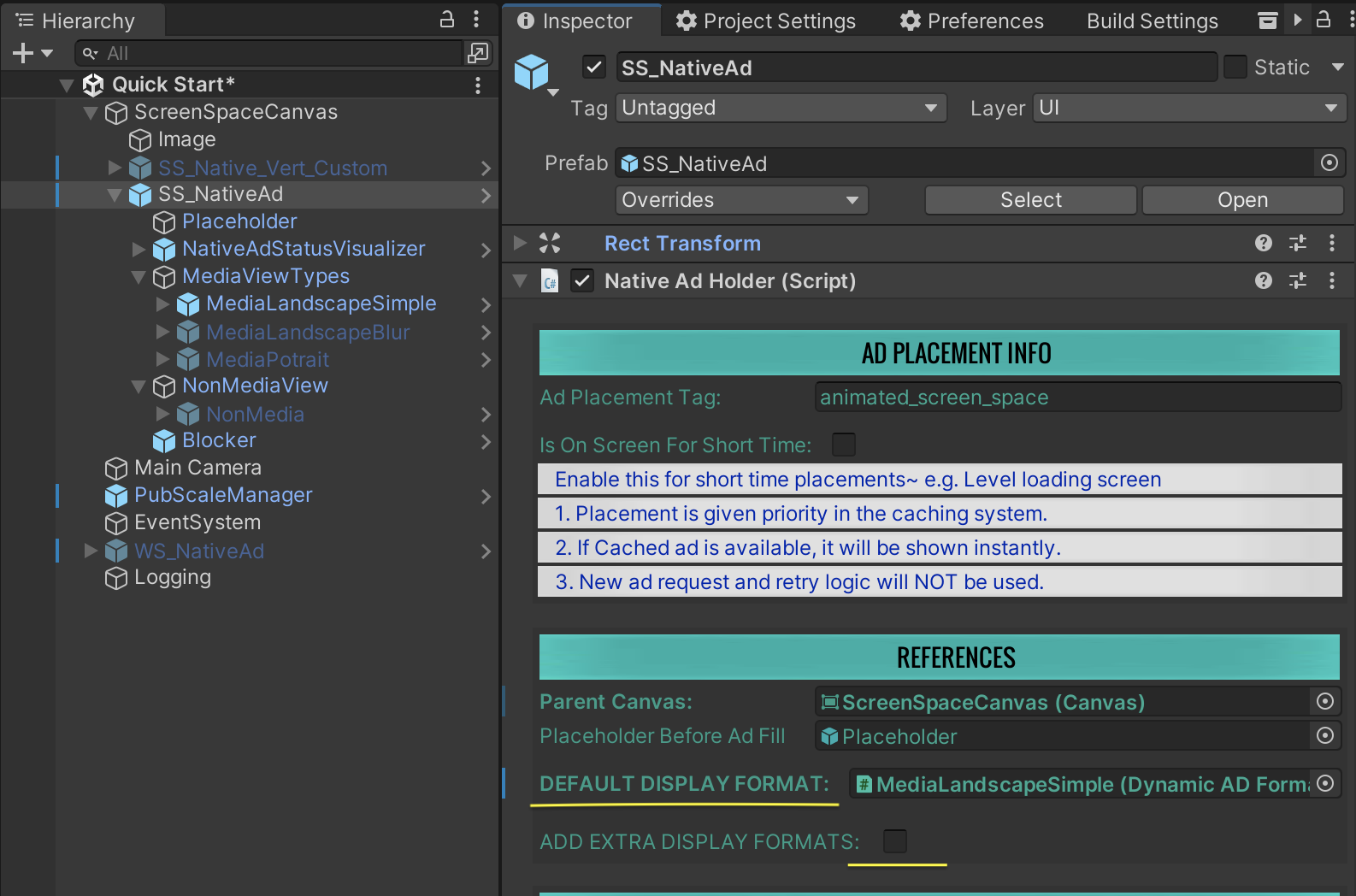Open the Quick Start scene options menu
The image size is (1356, 896).
tap(477, 85)
